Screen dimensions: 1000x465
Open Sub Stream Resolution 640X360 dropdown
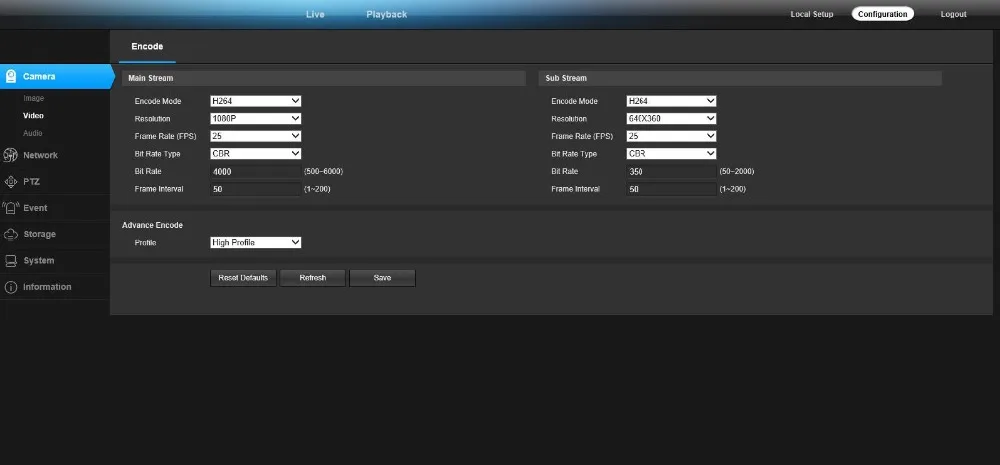(672, 119)
